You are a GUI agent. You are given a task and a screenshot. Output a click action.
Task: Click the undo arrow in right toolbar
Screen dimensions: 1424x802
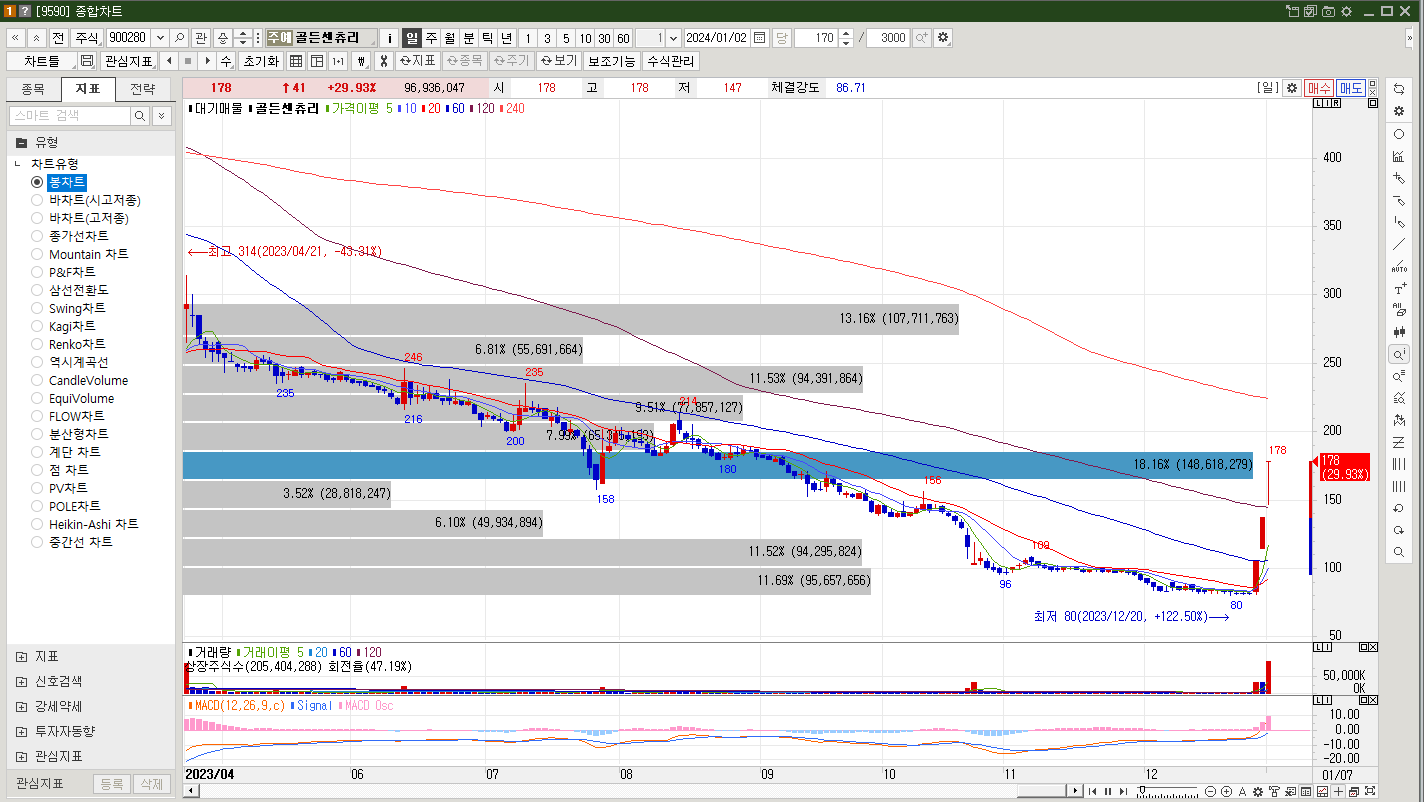tap(1399, 508)
